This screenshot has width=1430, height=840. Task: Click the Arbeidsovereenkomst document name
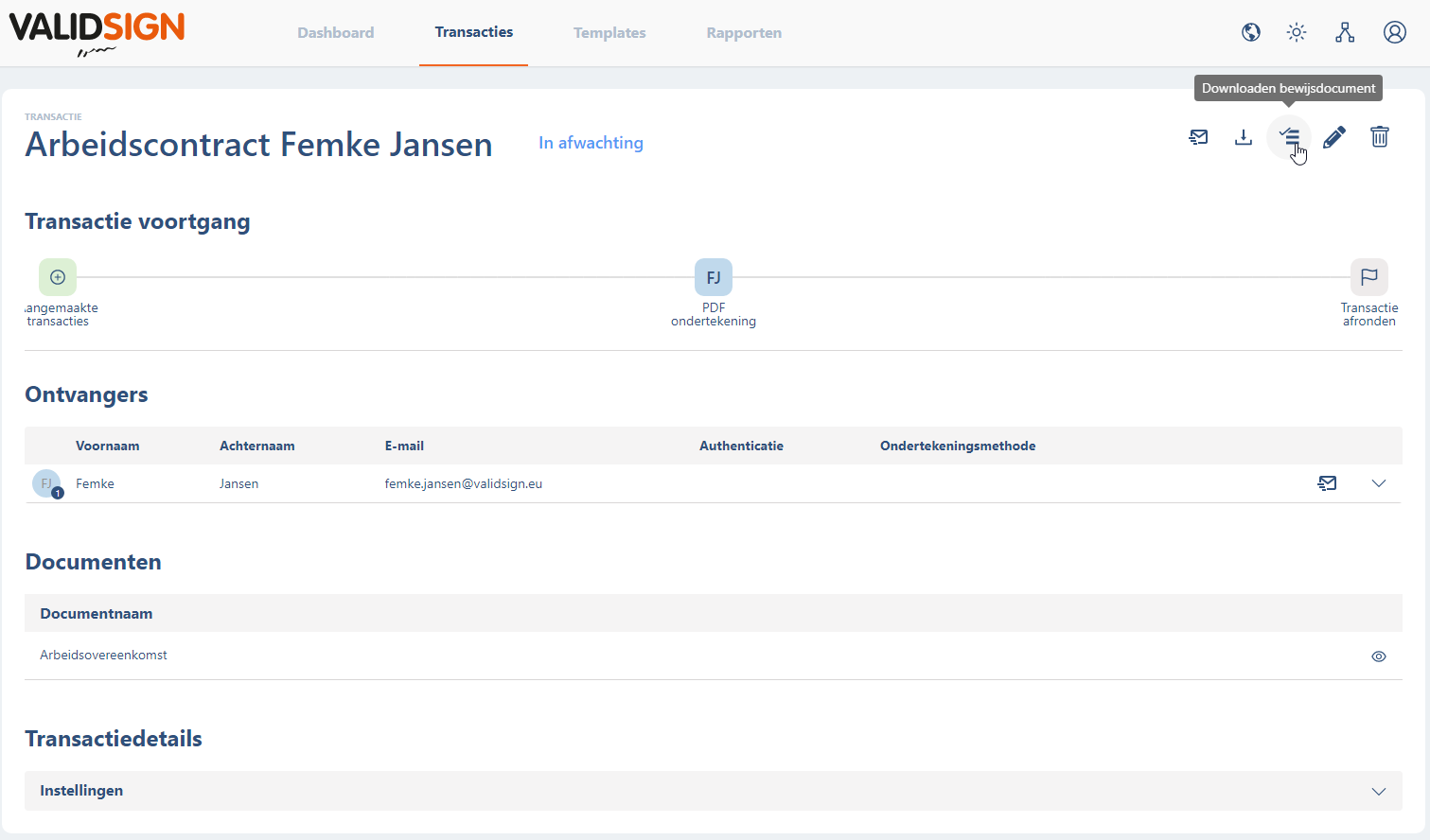coord(104,655)
